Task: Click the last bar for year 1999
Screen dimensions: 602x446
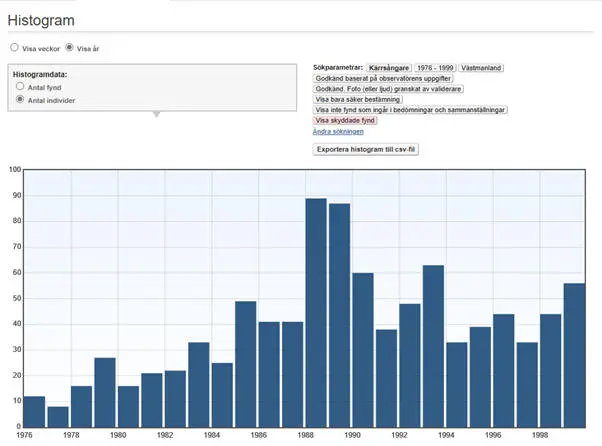Action: click(574, 354)
